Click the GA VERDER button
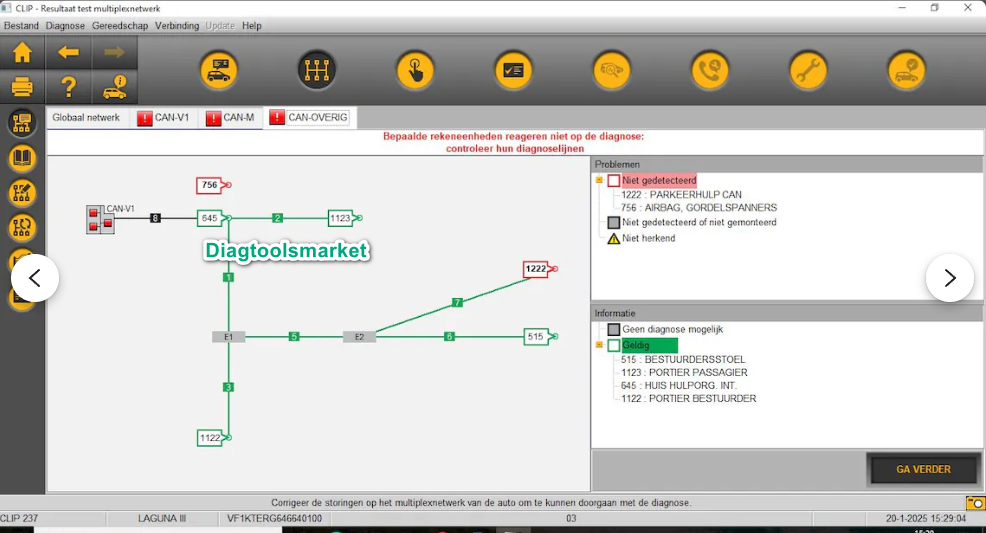 point(923,469)
